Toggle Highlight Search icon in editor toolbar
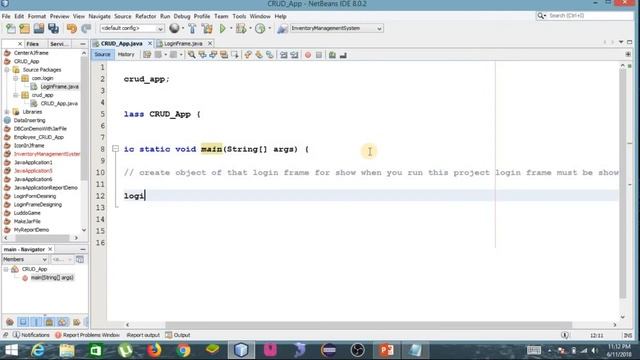The height and width of the screenshot is (360, 640). [224, 55]
